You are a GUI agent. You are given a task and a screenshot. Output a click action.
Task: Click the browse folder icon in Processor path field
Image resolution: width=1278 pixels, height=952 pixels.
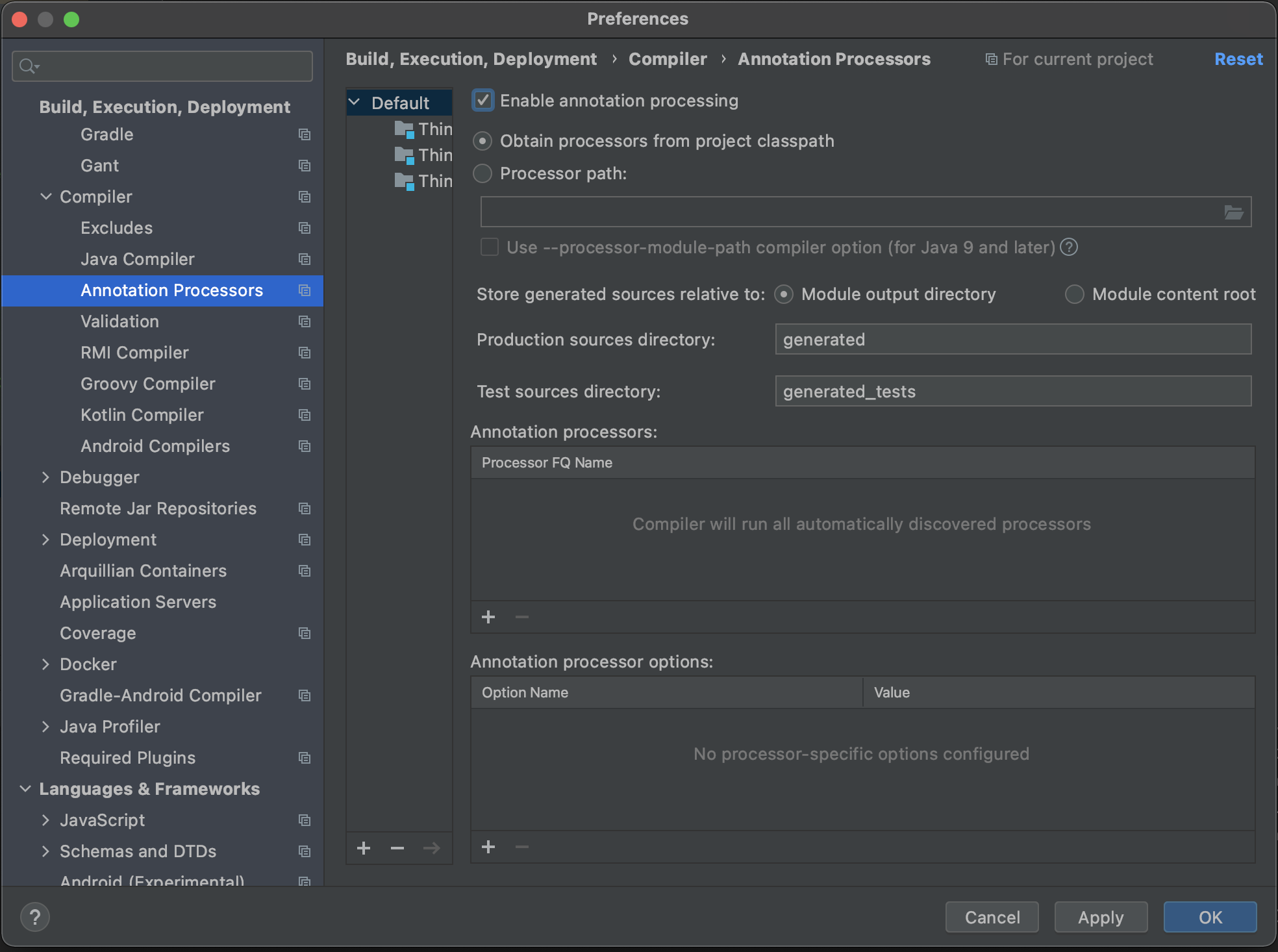1233,212
